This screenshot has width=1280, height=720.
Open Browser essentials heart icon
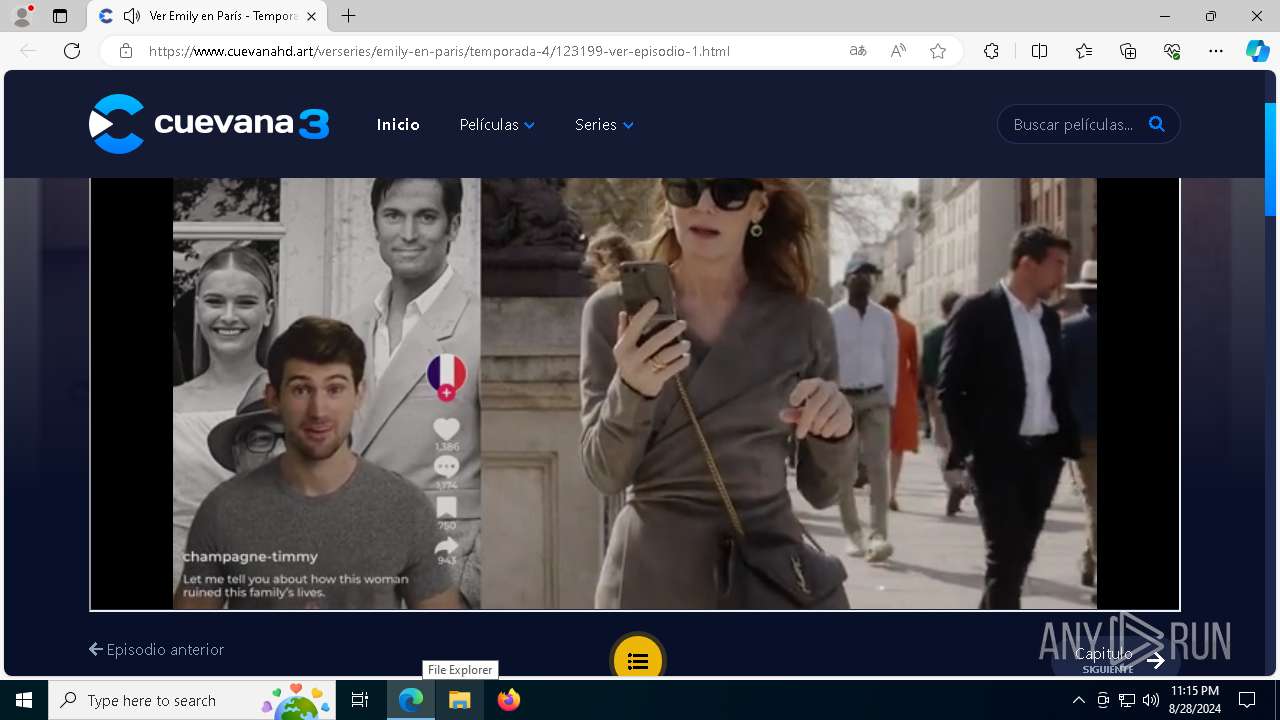coord(1172,51)
